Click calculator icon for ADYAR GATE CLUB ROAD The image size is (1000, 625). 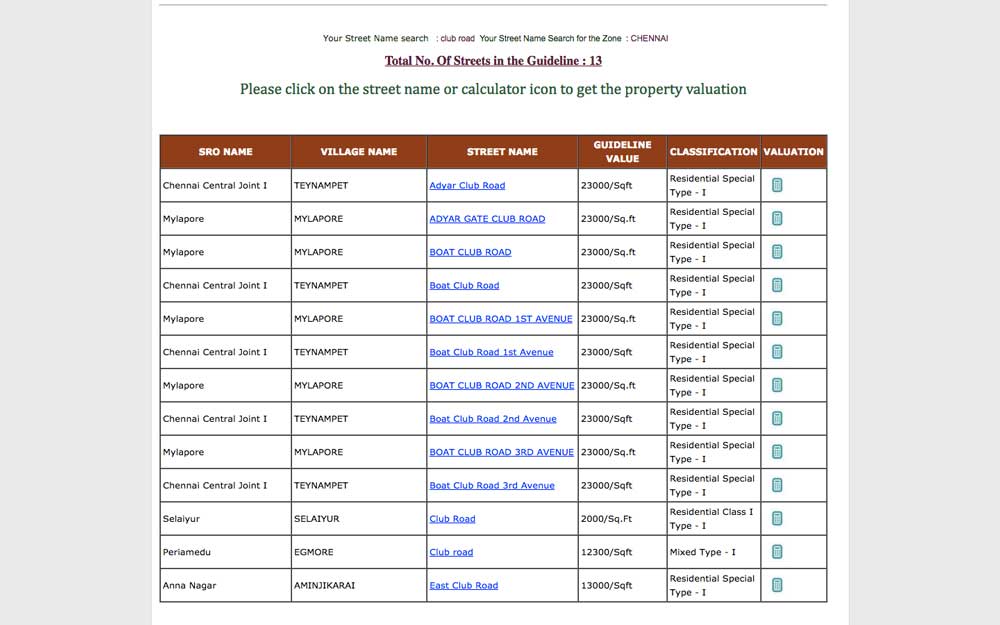coord(776,218)
